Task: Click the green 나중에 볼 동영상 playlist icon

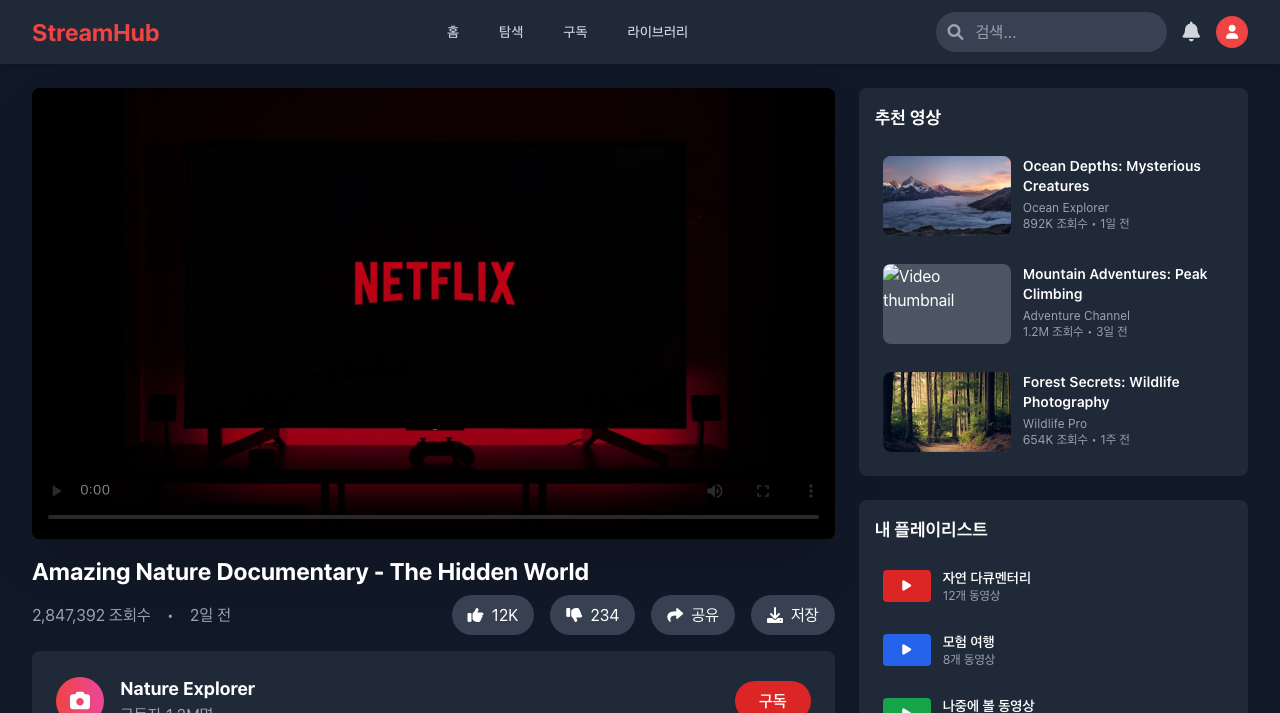Action: pyautogui.click(x=907, y=706)
